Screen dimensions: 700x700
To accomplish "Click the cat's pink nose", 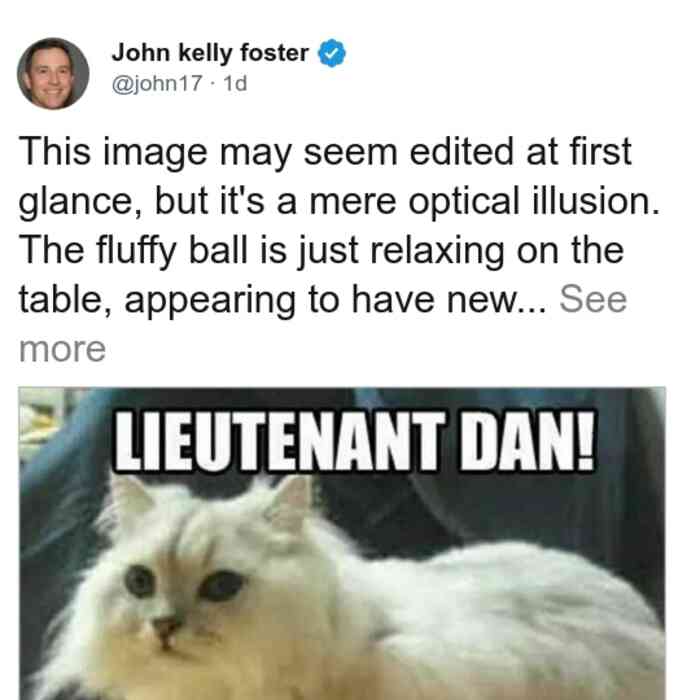I will click(x=166, y=625).
